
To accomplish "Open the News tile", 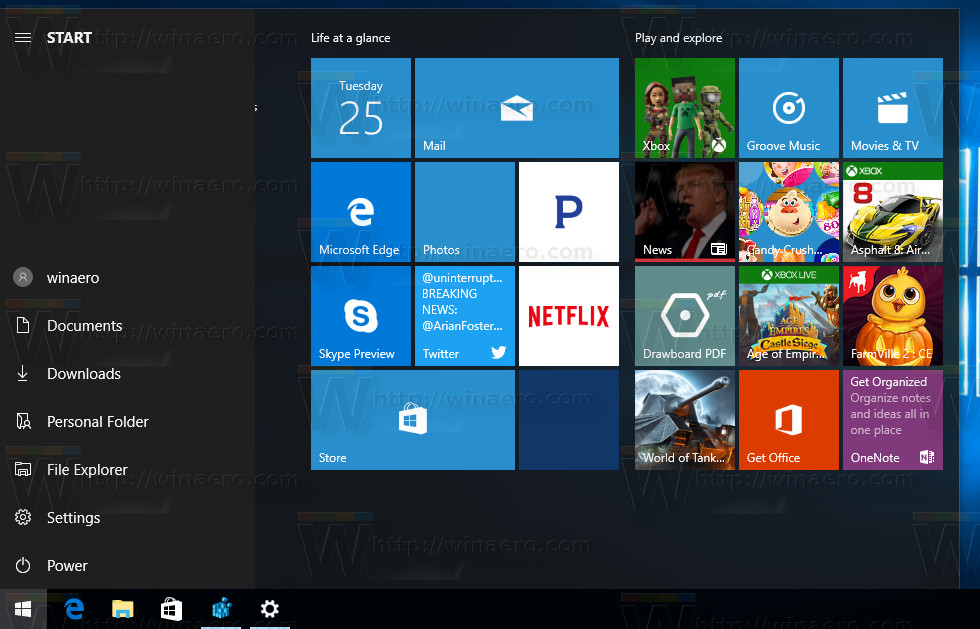I will 684,211.
